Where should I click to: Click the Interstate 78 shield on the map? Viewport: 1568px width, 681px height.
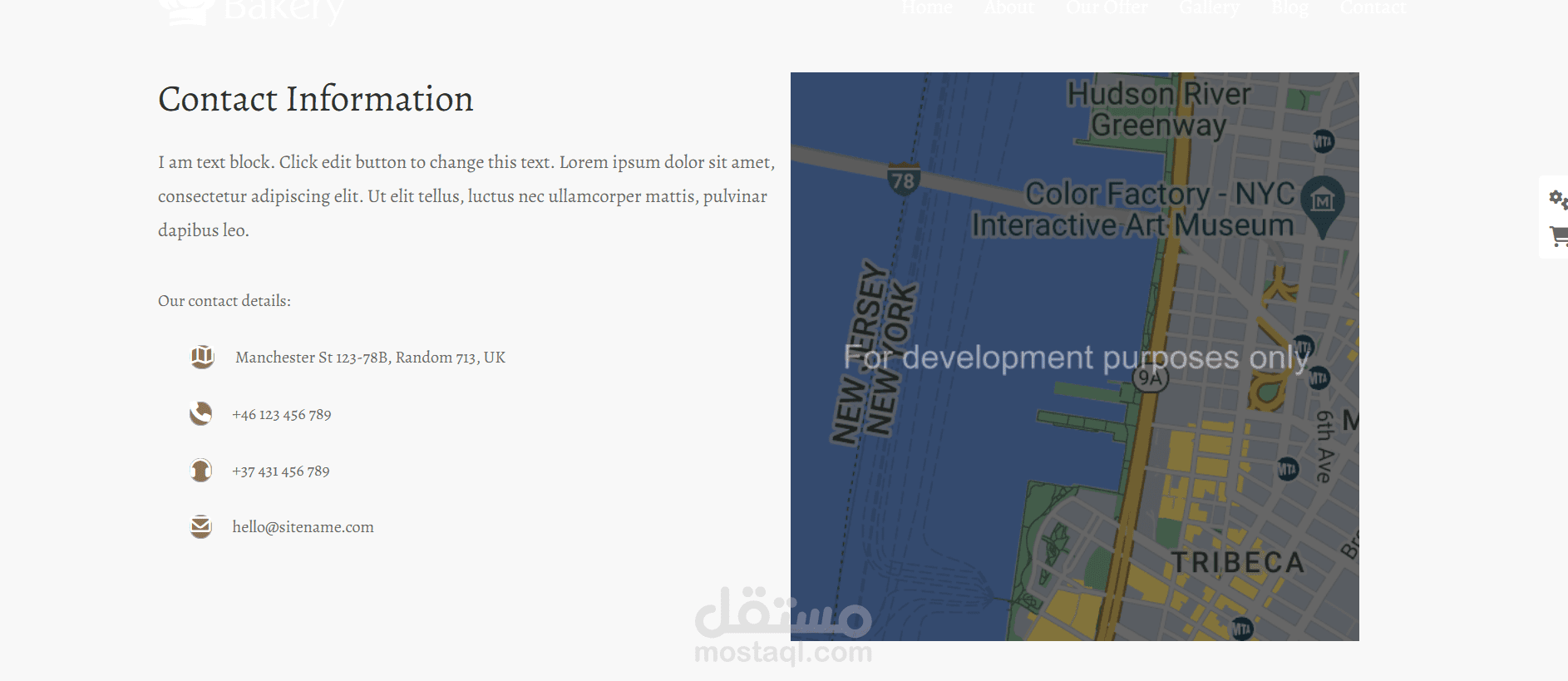903,179
